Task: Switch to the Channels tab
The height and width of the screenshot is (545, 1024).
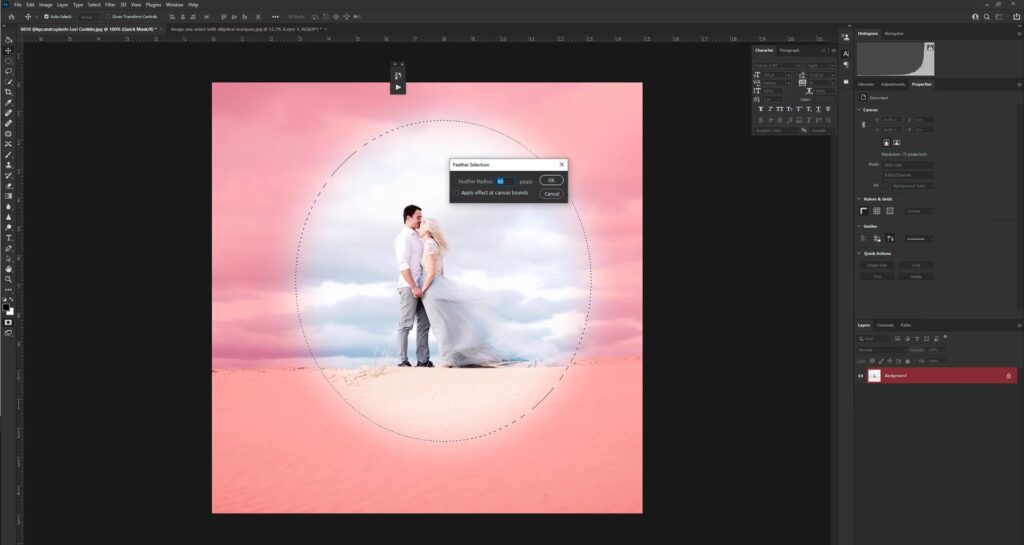Action: point(886,325)
